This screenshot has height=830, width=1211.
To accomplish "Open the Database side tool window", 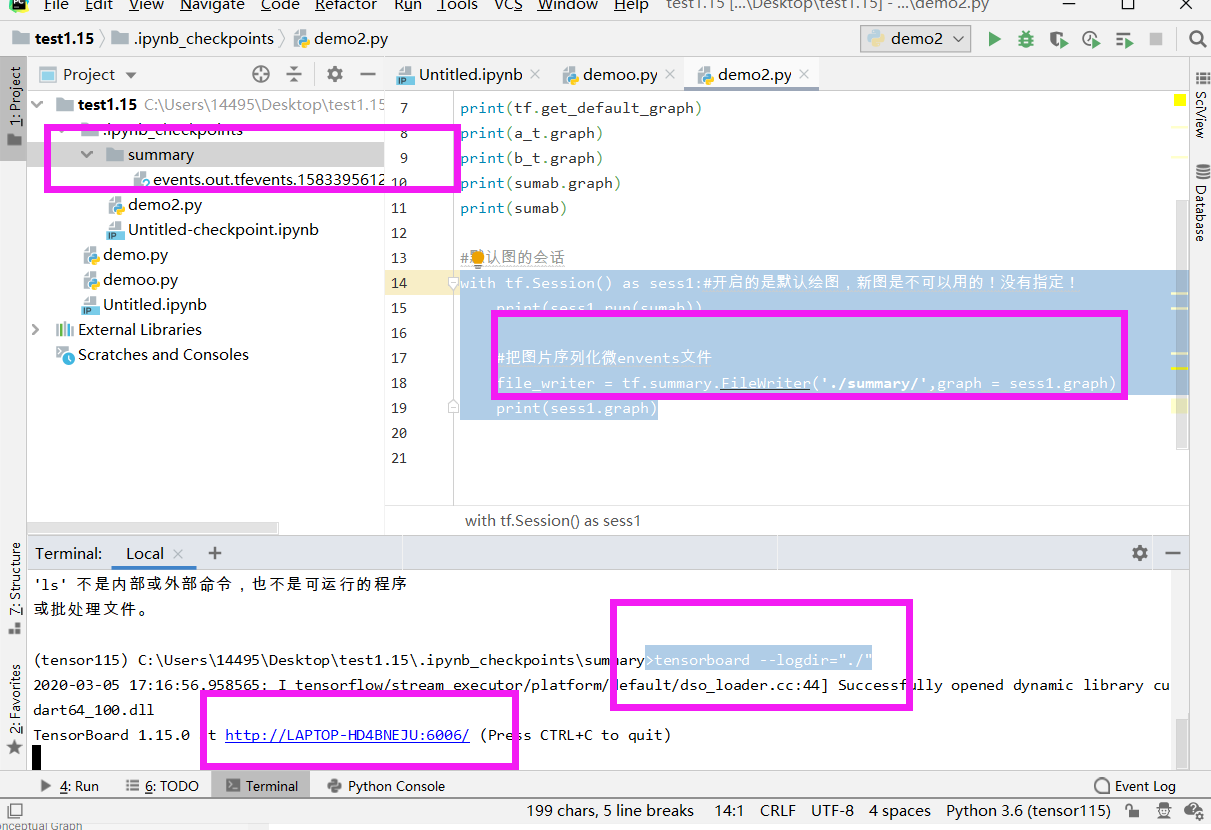I will (x=1200, y=204).
